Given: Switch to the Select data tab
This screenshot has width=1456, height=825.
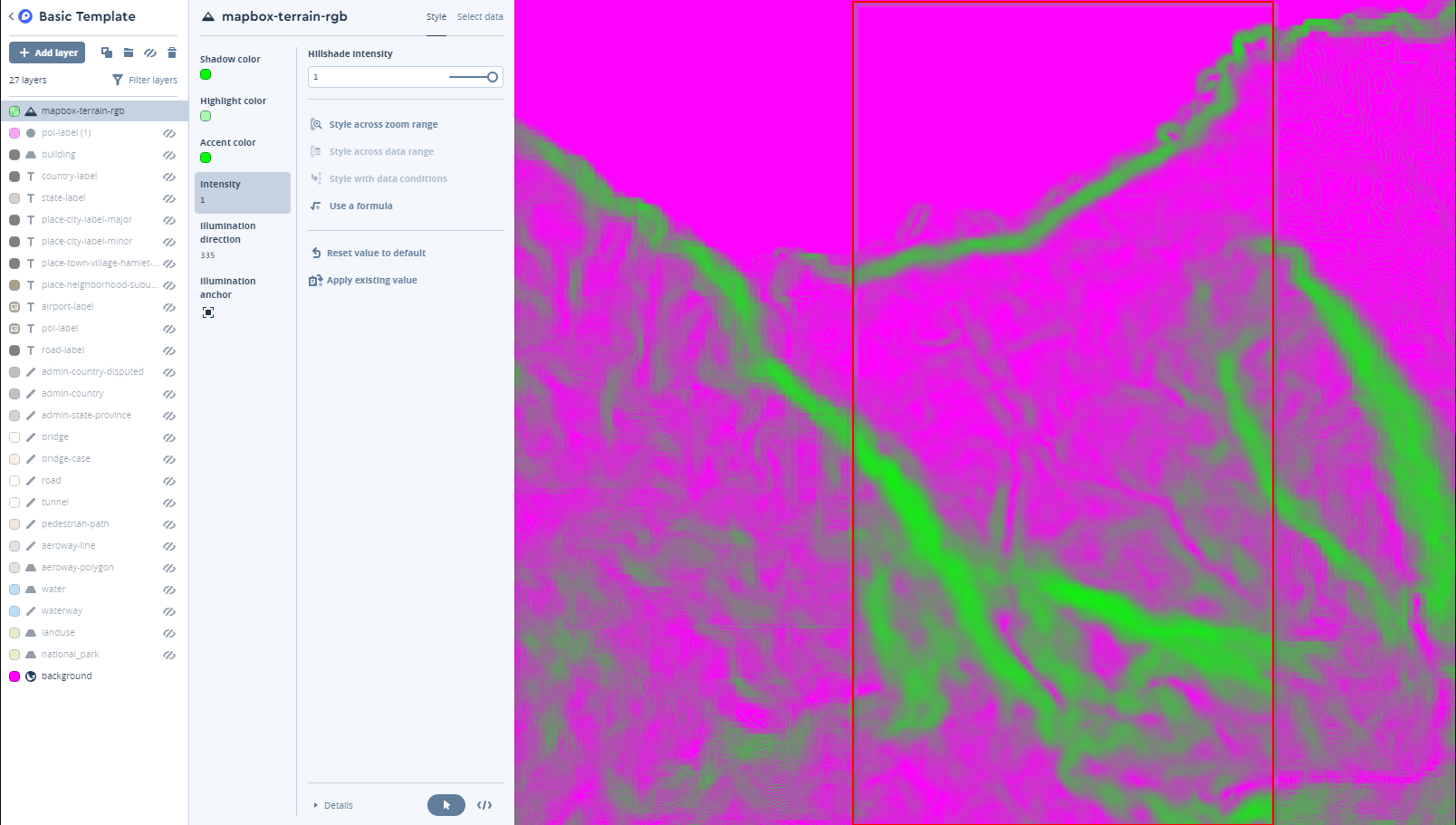Looking at the screenshot, I should (x=480, y=16).
